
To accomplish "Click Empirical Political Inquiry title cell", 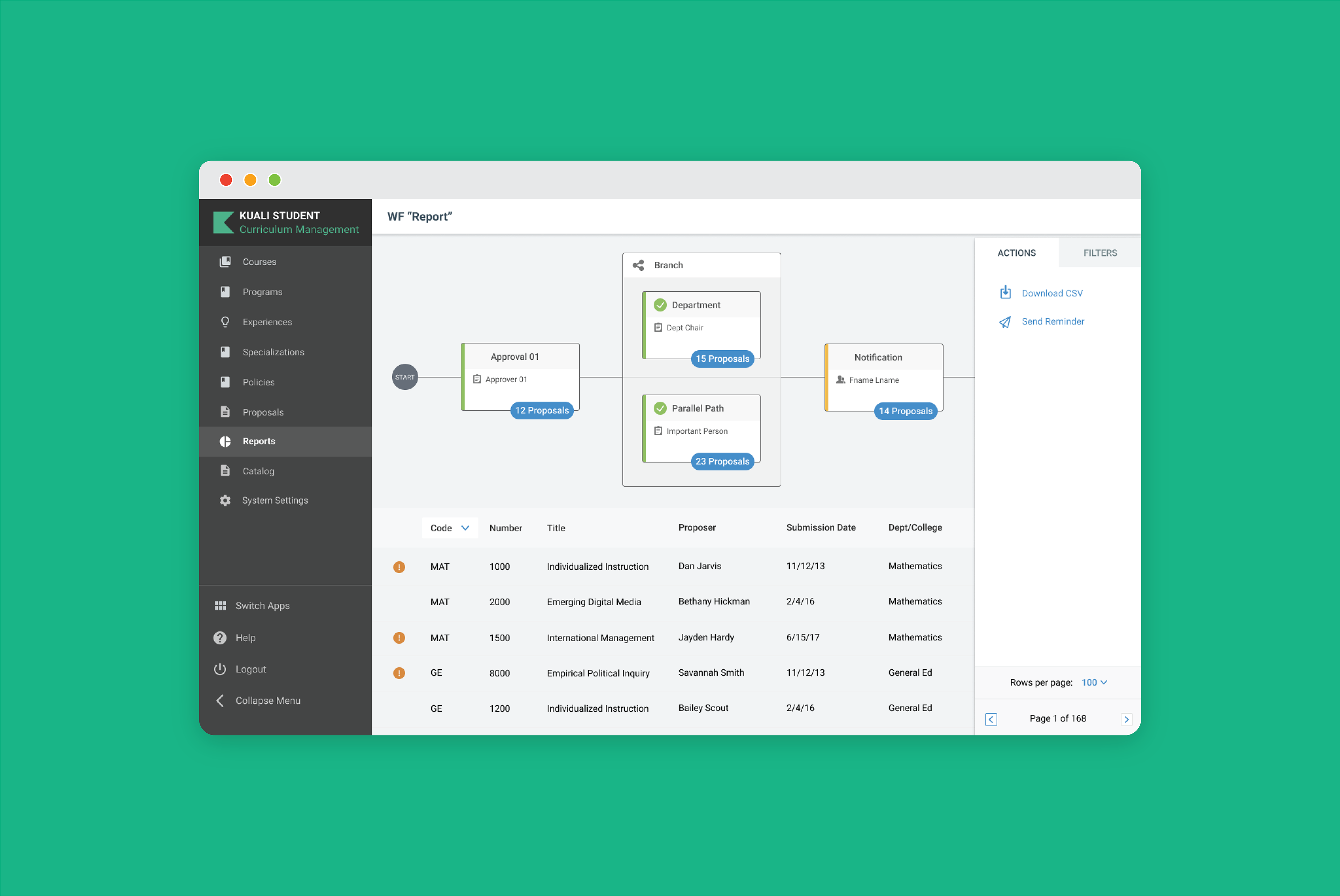I will point(598,673).
